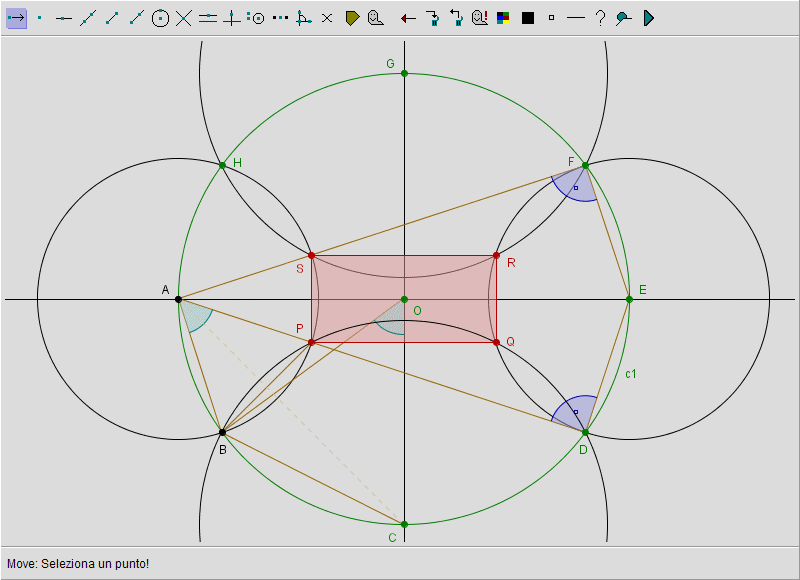This screenshot has height=580, width=800.
Task: Choose the small square point-style icon
Action: coord(552,18)
